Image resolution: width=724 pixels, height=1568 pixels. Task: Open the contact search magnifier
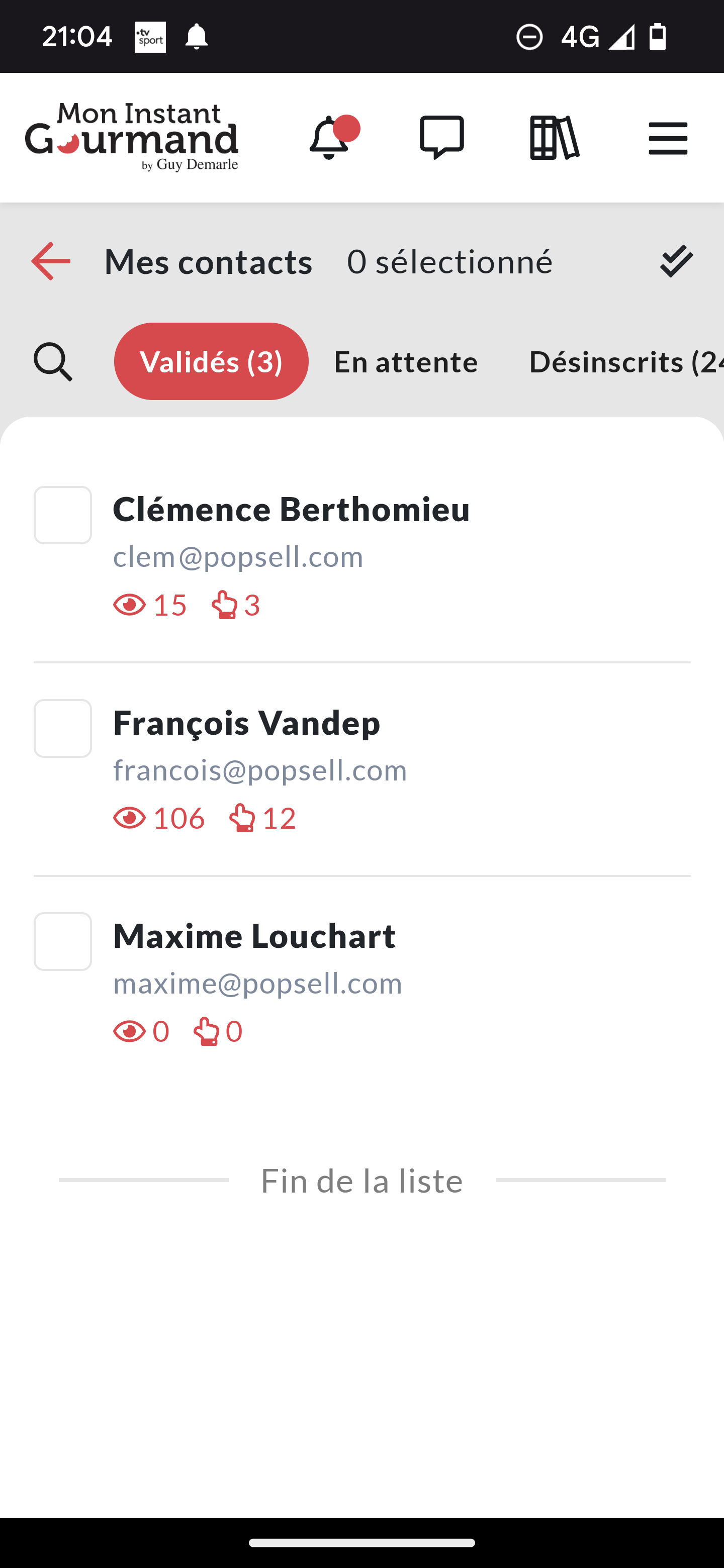click(53, 361)
